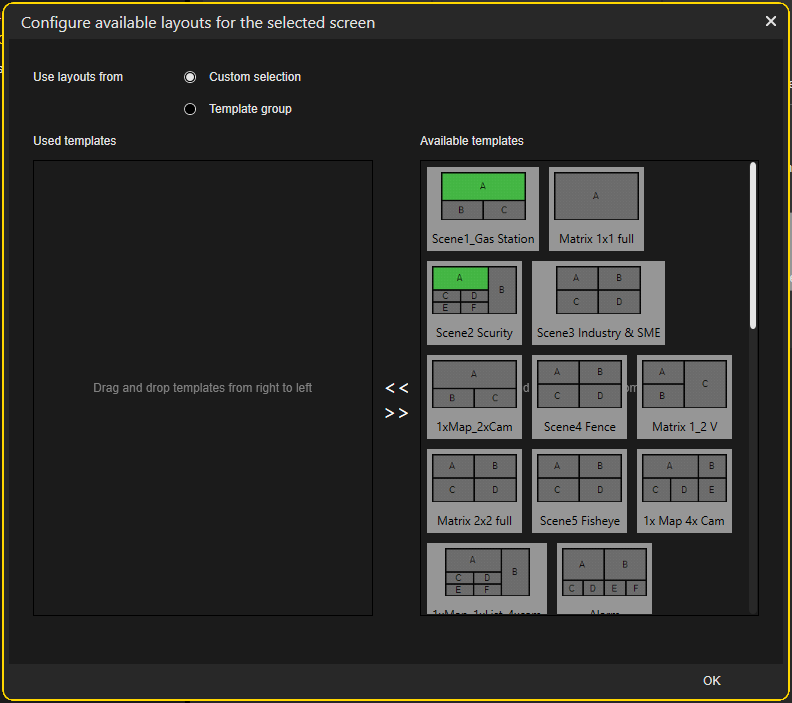Pick the Scene5 Fisheye layout template
792x703 pixels.
pos(579,490)
